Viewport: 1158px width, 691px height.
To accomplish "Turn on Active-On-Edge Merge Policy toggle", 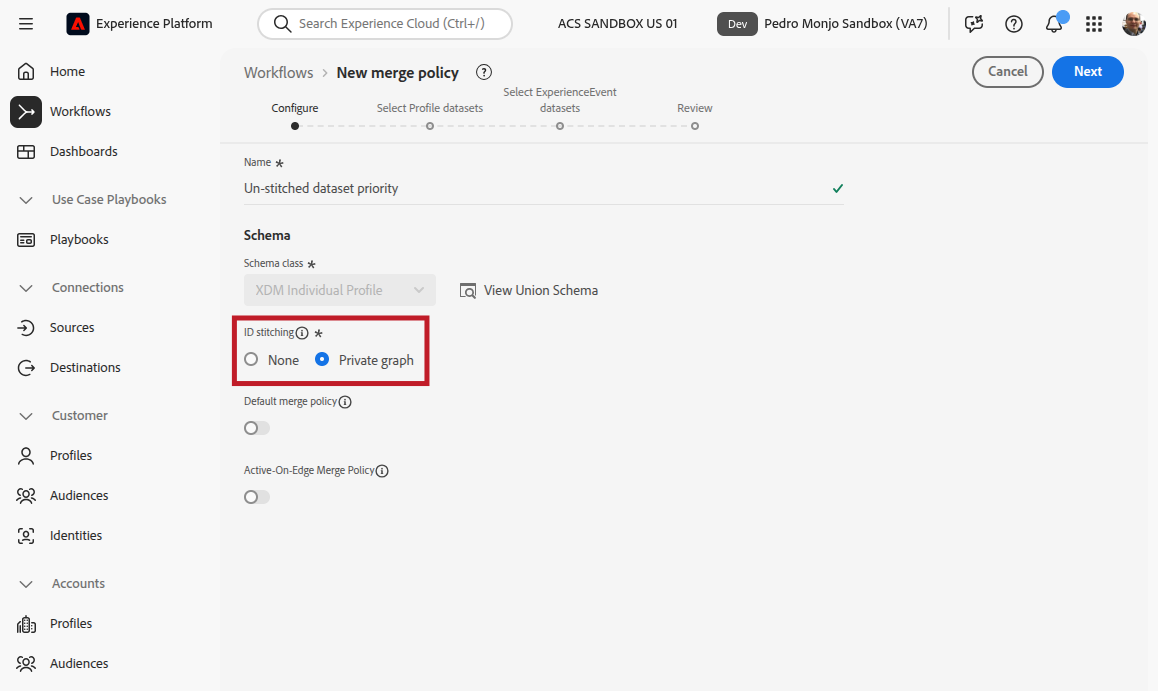I will [257, 497].
